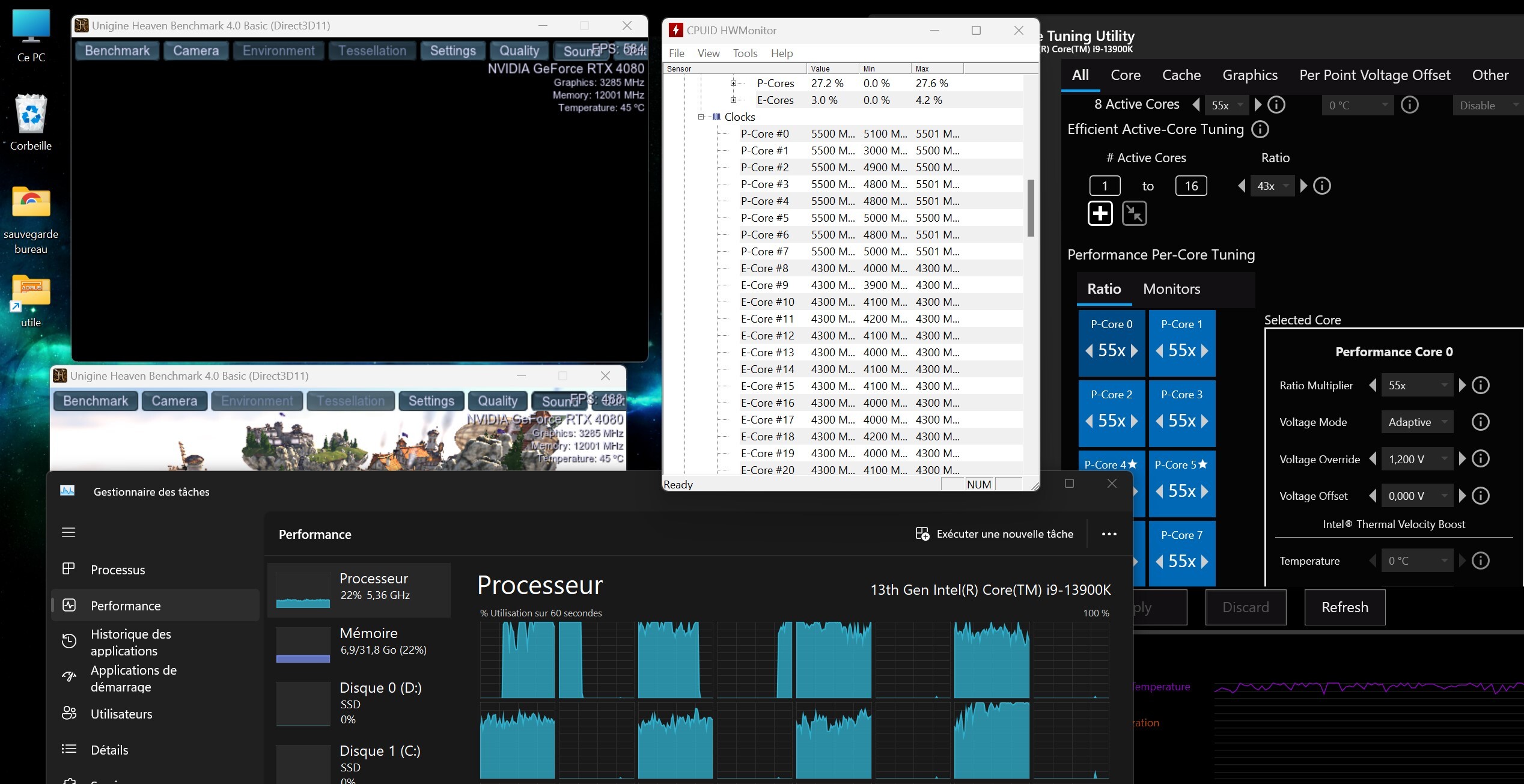Image resolution: width=1524 pixels, height=784 pixels.
Task: Increase P-Core 1 ratio with right arrow
Action: pyautogui.click(x=1205, y=351)
